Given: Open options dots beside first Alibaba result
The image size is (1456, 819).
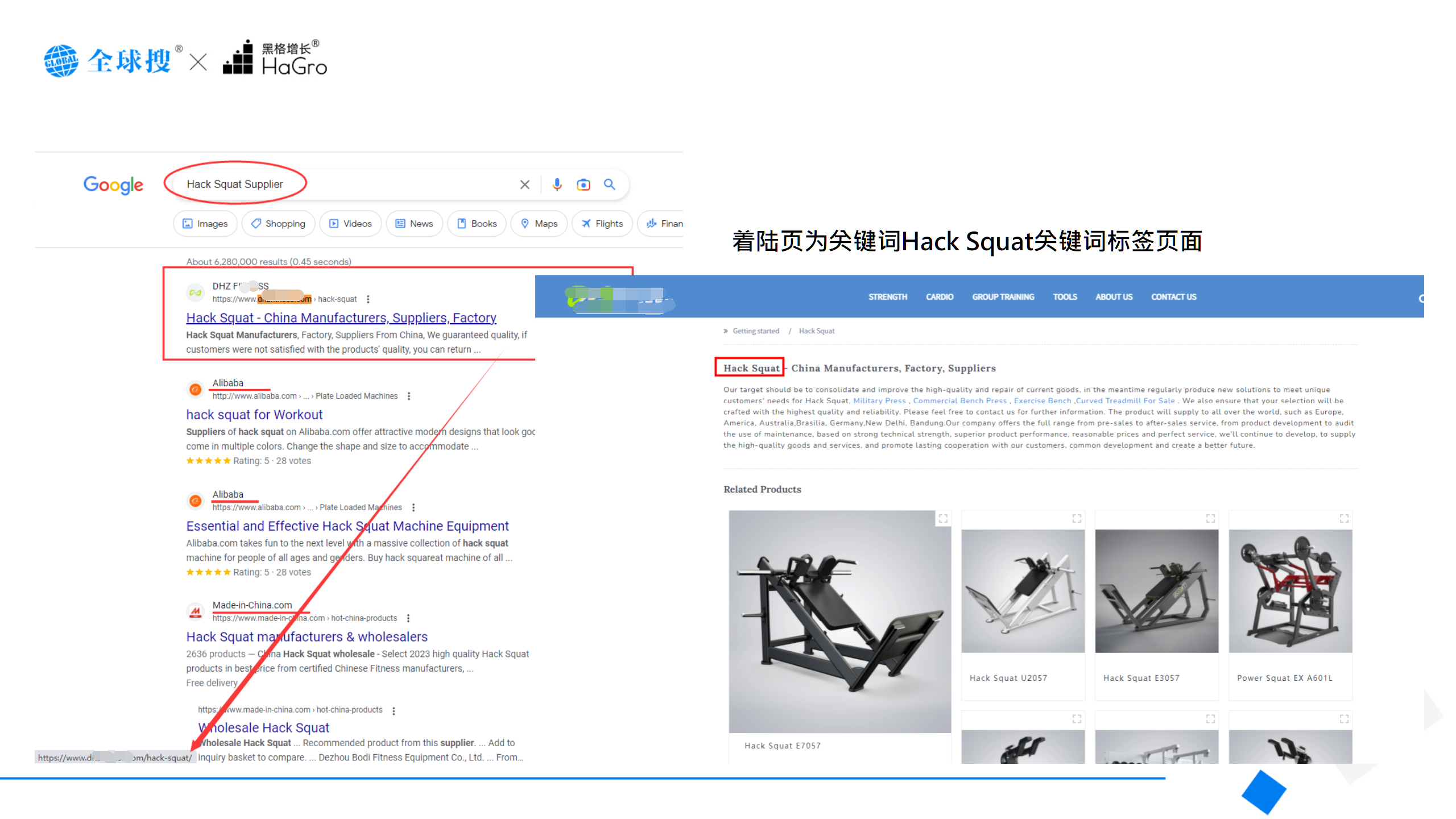Looking at the screenshot, I should tap(409, 396).
